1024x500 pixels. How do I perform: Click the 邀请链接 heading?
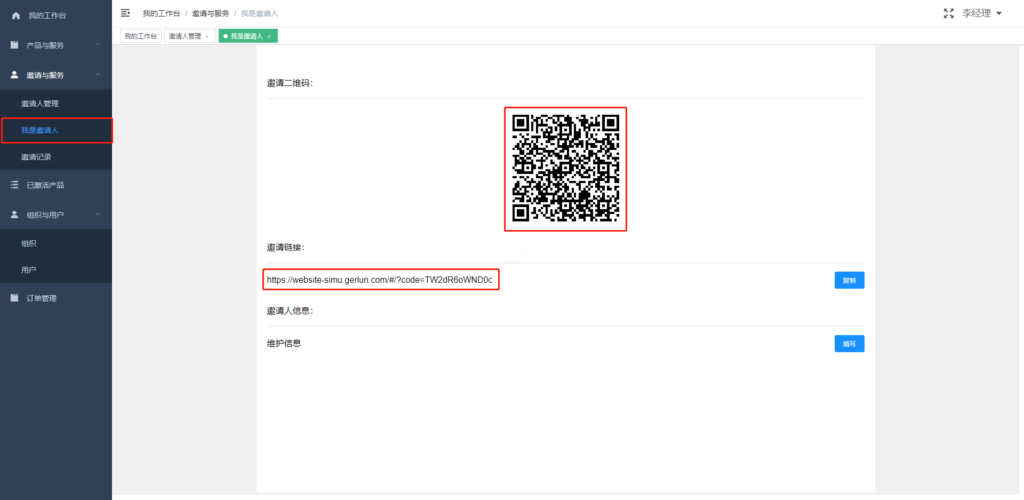click(x=286, y=247)
